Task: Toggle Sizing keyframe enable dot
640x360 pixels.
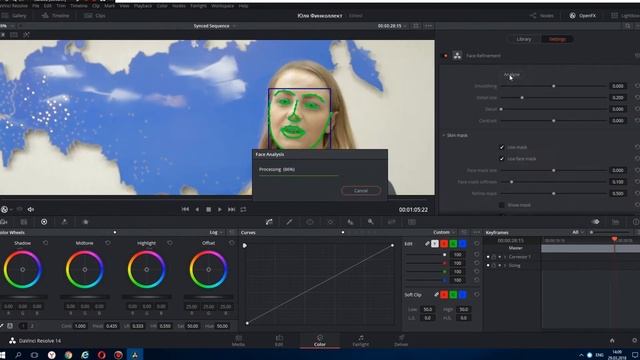Action: point(488,265)
